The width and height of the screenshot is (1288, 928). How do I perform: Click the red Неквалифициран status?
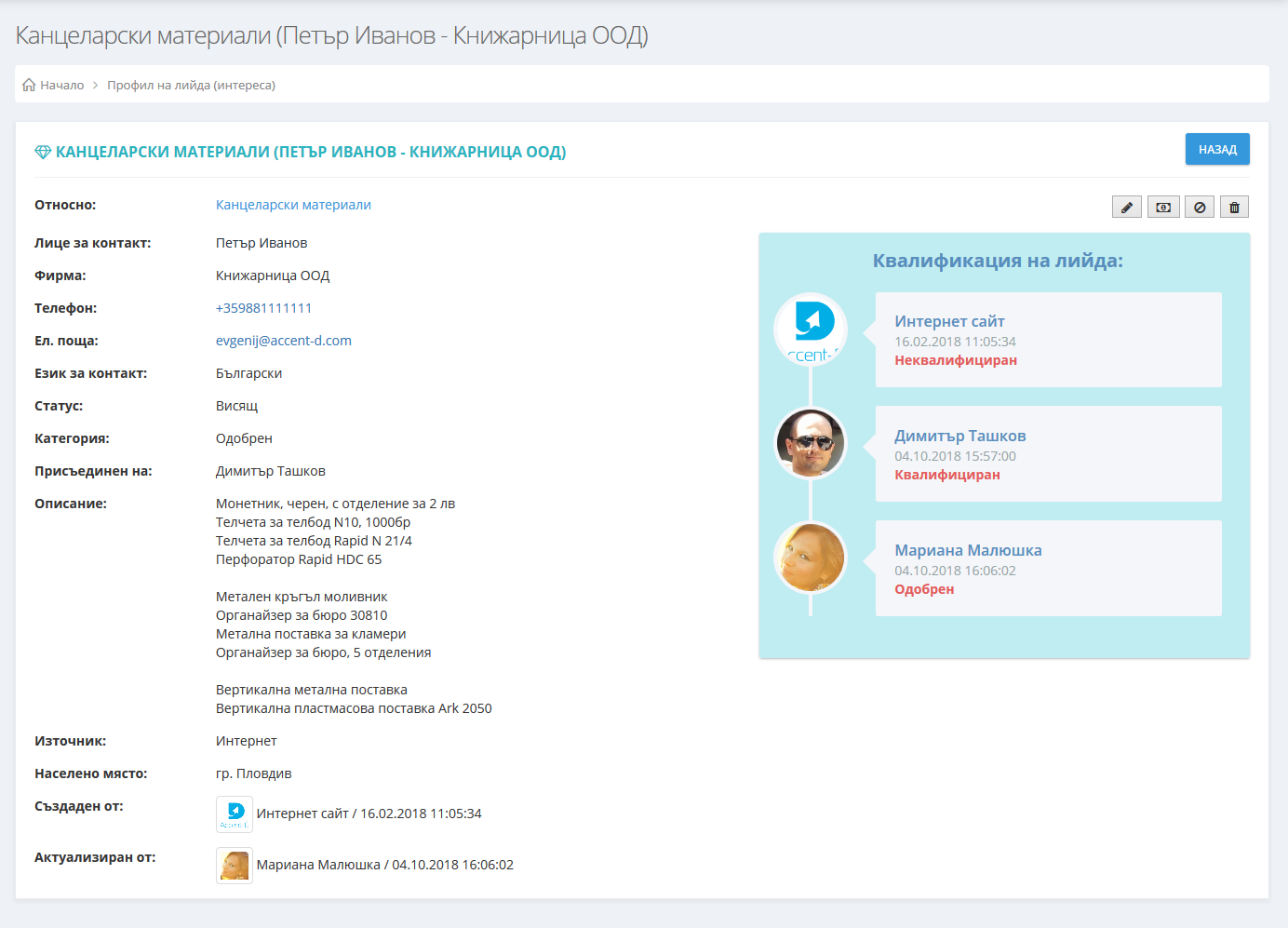click(x=956, y=360)
